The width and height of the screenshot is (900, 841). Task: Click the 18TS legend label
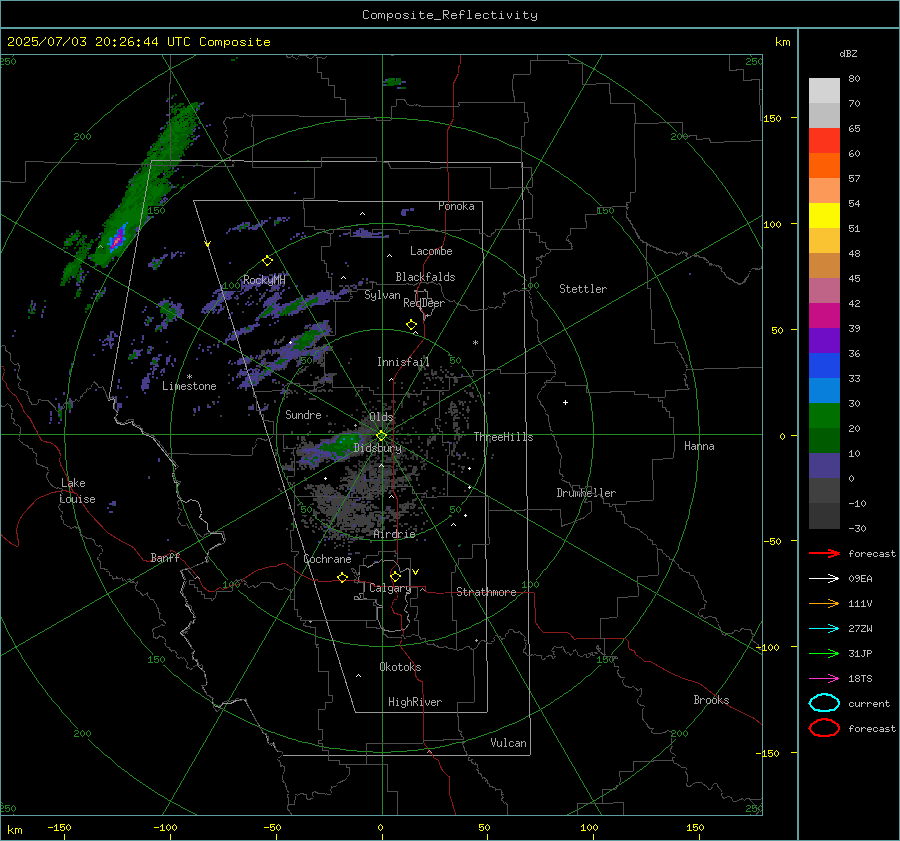coord(860,679)
